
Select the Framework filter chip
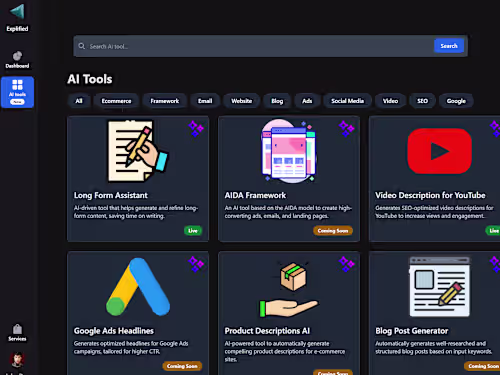click(165, 101)
